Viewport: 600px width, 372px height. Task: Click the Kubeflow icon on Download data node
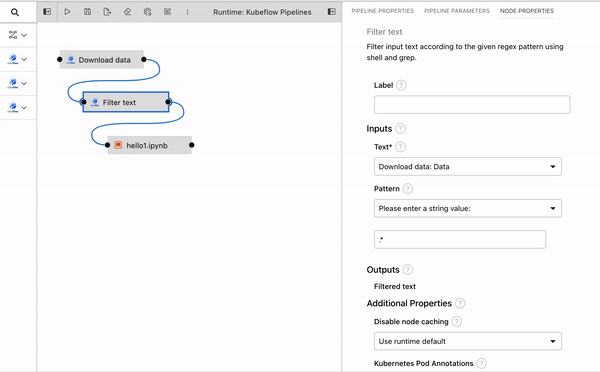coord(70,60)
